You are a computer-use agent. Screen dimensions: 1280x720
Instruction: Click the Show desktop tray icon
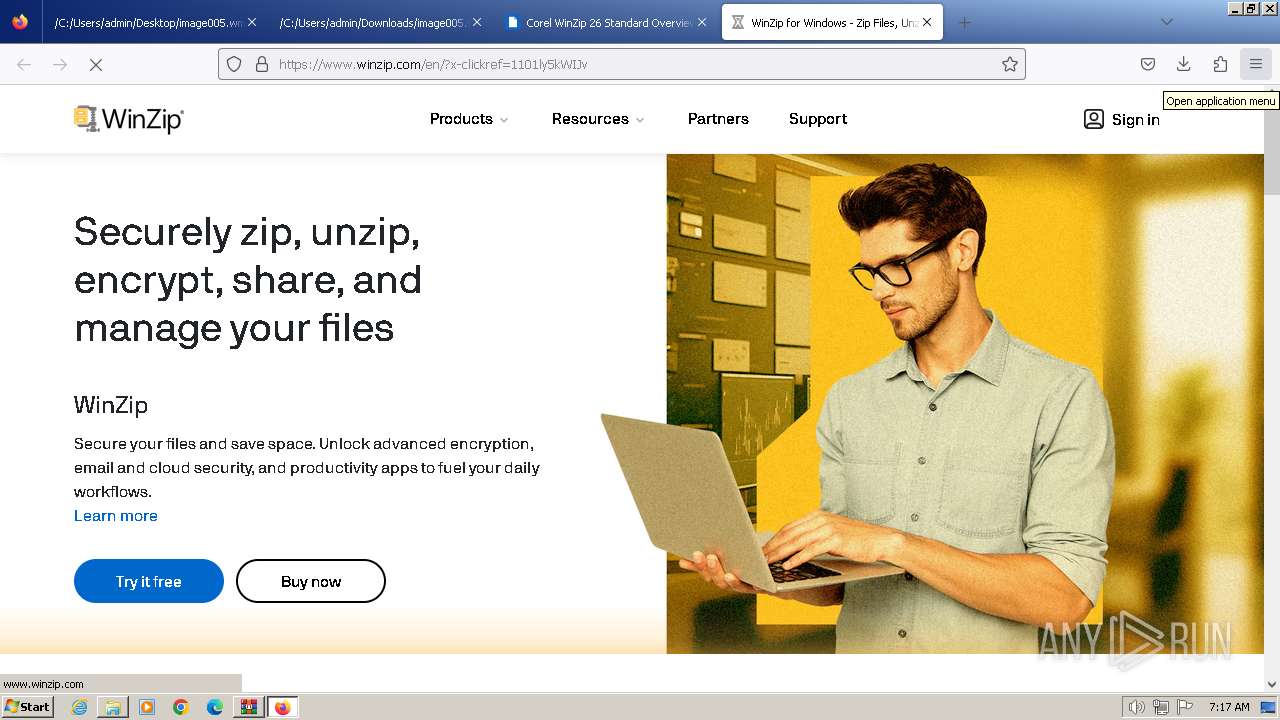click(x=1267, y=707)
